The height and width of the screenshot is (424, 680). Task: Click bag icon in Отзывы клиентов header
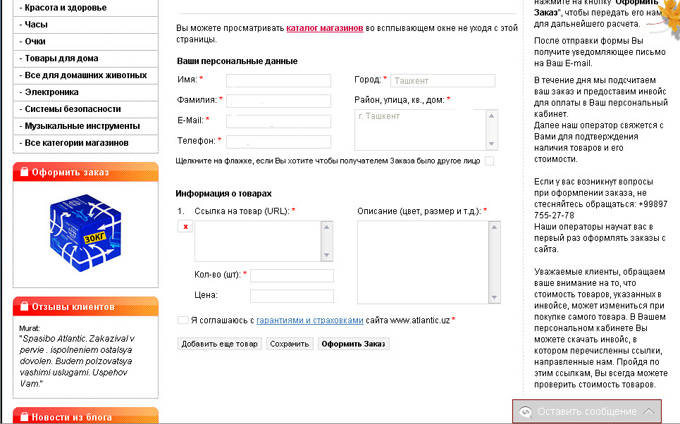(24, 306)
